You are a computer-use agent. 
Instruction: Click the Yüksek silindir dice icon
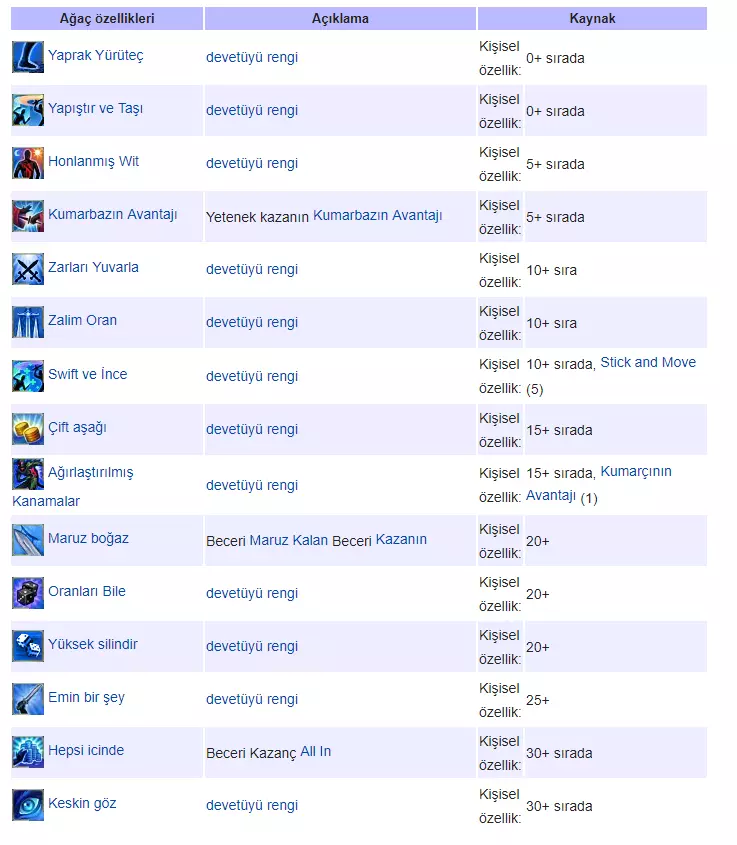(28, 646)
